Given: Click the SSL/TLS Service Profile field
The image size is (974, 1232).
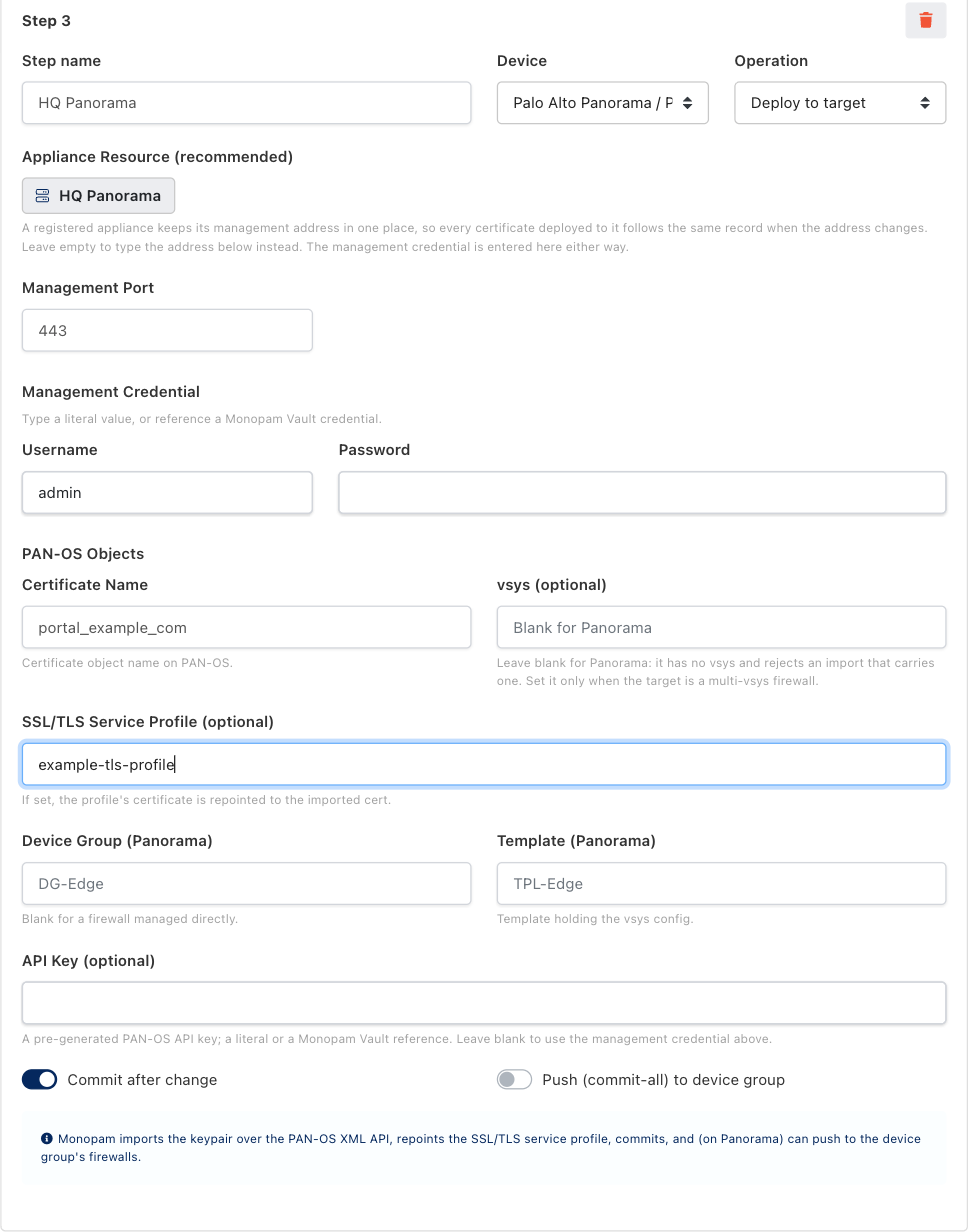Looking at the screenshot, I should (x=484, y=764).
